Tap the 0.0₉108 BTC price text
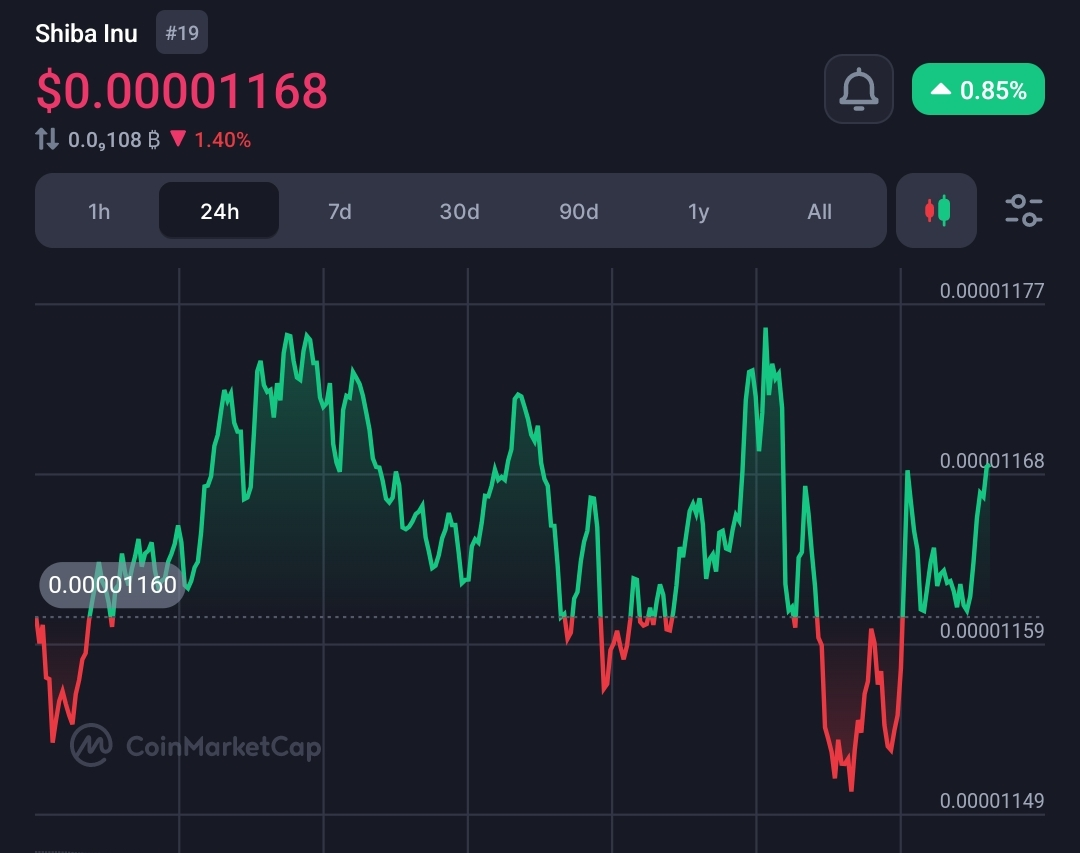The image size is (1080, 853). [x=114, y=140]
